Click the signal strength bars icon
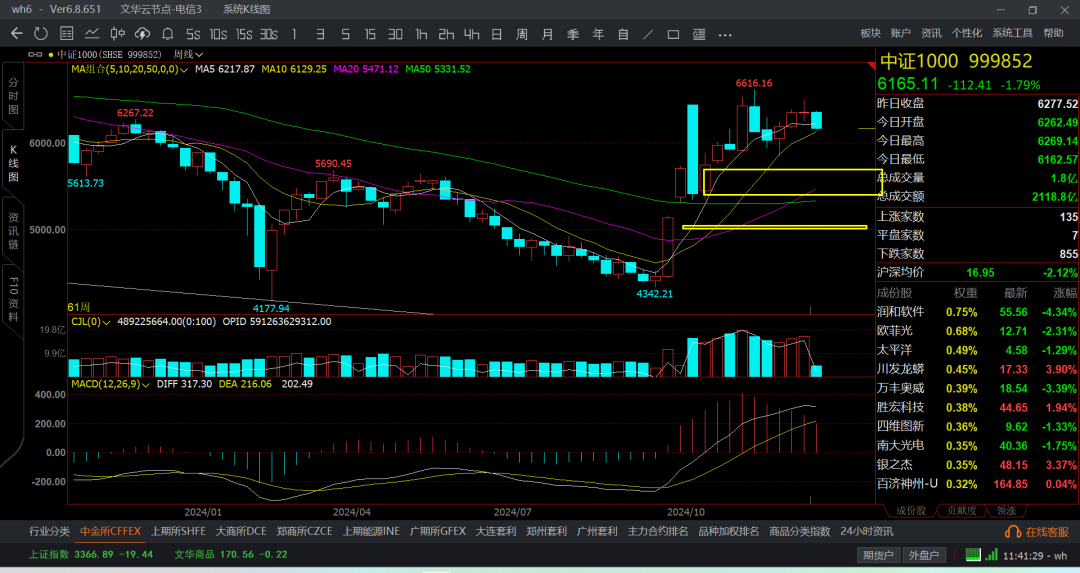Image resolution: width=1080 pixels, height=573 pixels. 991,554
